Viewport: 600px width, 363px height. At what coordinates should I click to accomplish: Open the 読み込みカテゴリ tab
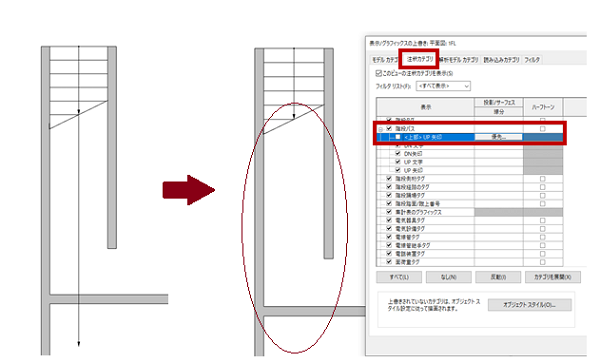[501, 60]
